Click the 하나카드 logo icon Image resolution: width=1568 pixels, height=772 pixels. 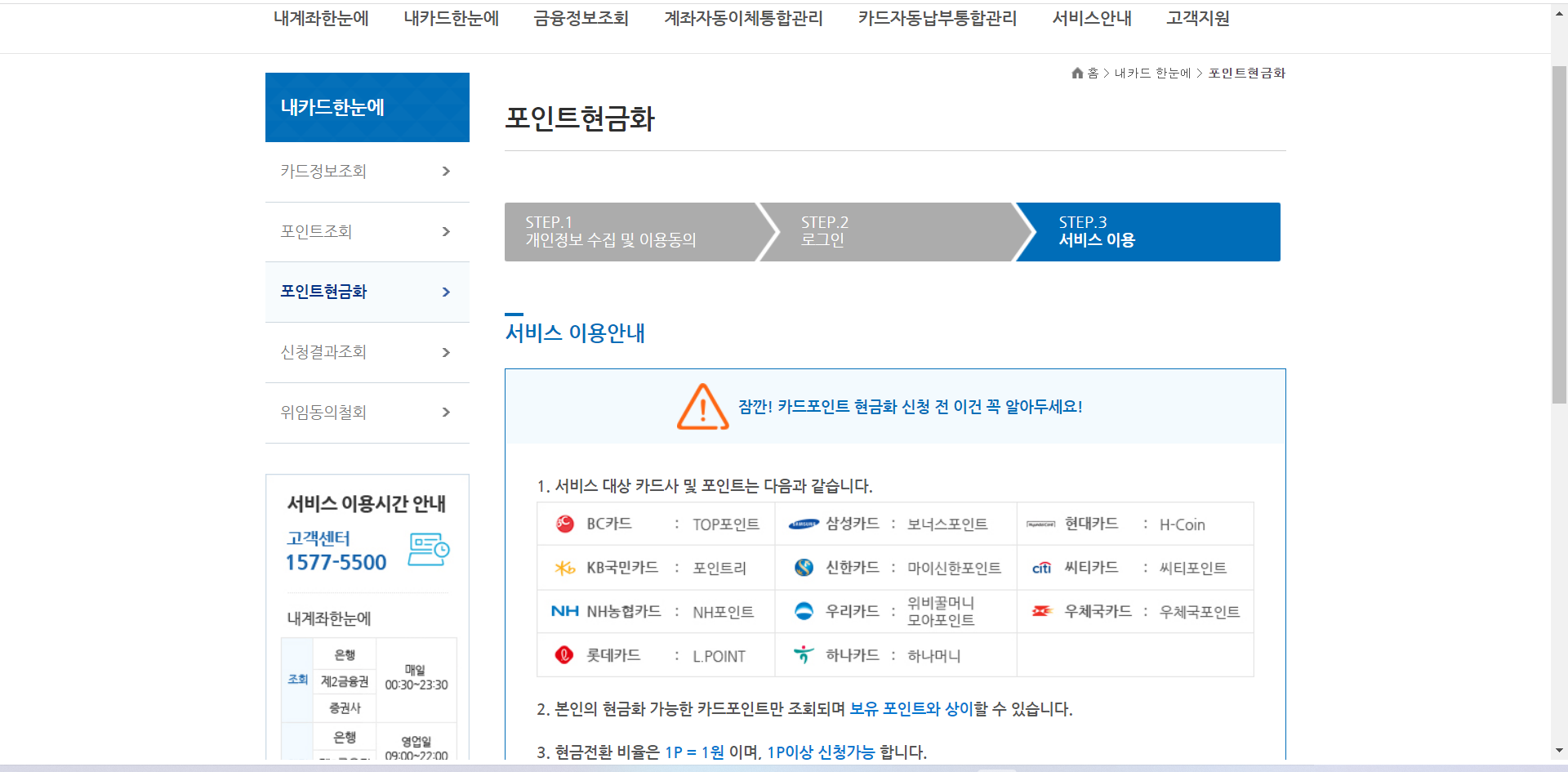tap(804, 654)
